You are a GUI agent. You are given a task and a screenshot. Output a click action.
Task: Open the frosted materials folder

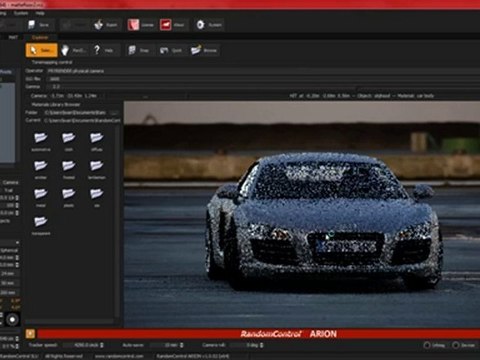[x=69, y=169]
